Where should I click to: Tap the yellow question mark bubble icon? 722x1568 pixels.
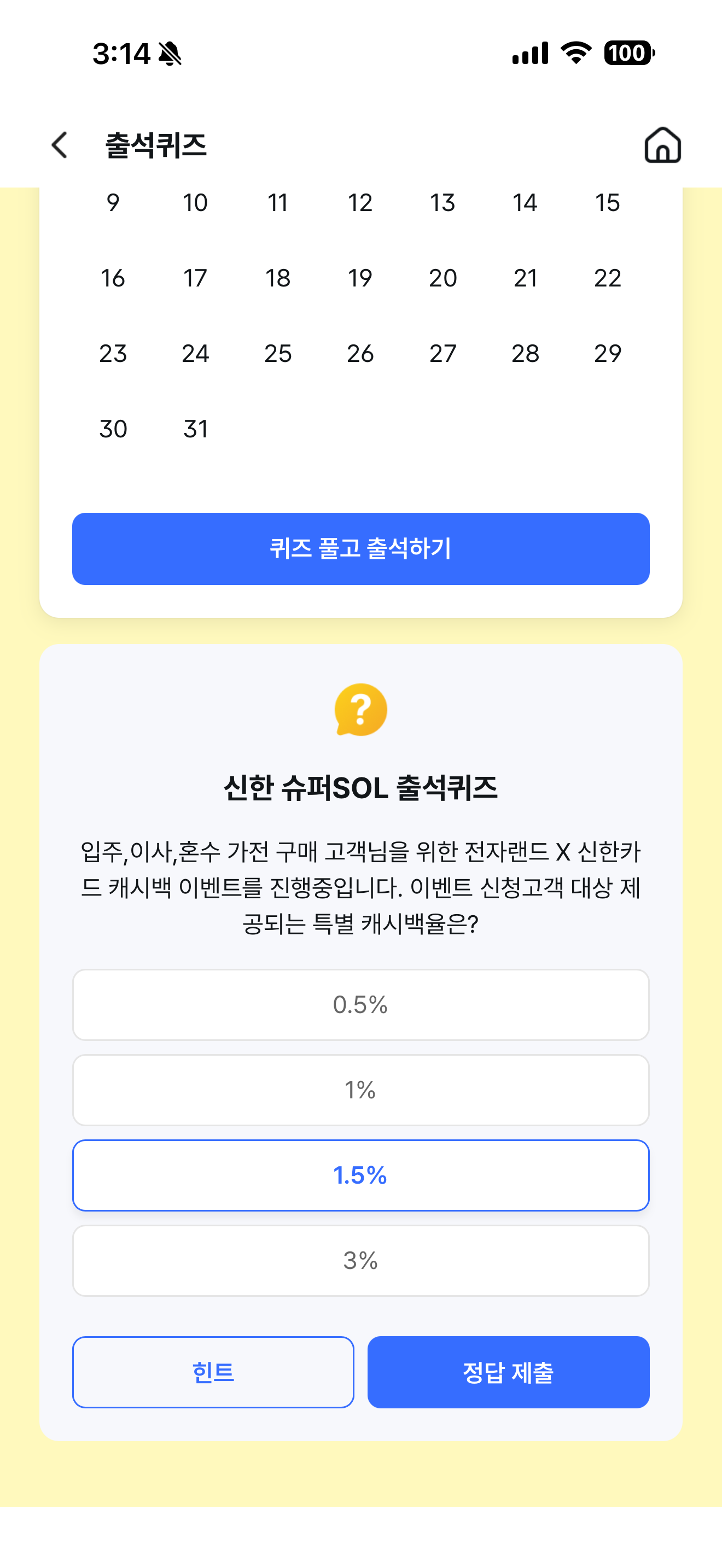pos(361,710)
